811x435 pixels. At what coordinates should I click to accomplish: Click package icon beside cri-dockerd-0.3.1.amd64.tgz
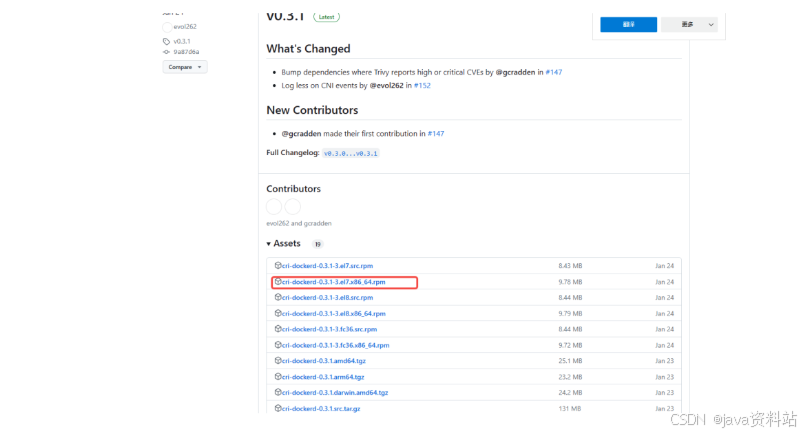278,360
